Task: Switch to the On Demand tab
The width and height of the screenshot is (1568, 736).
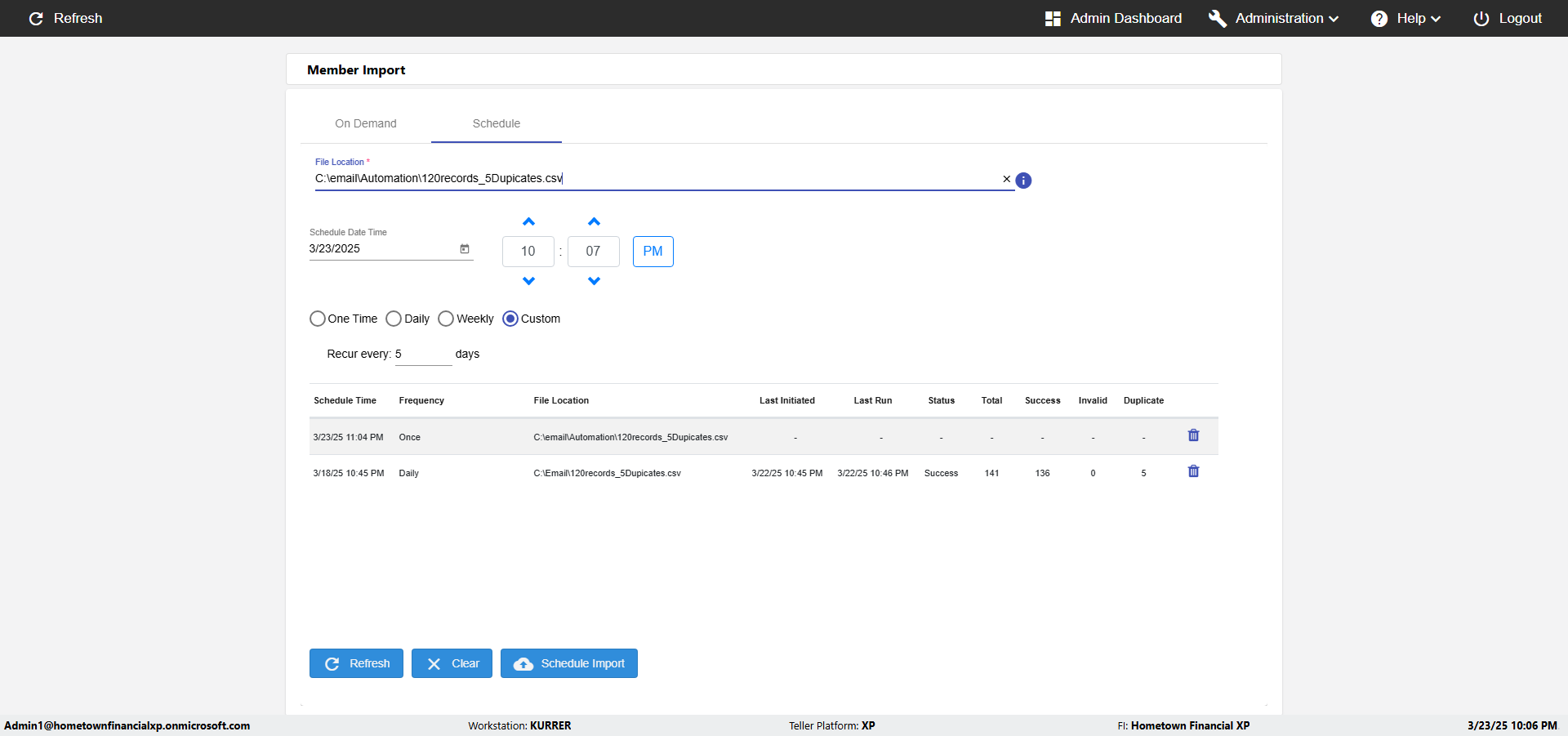Action: [365, 123]
